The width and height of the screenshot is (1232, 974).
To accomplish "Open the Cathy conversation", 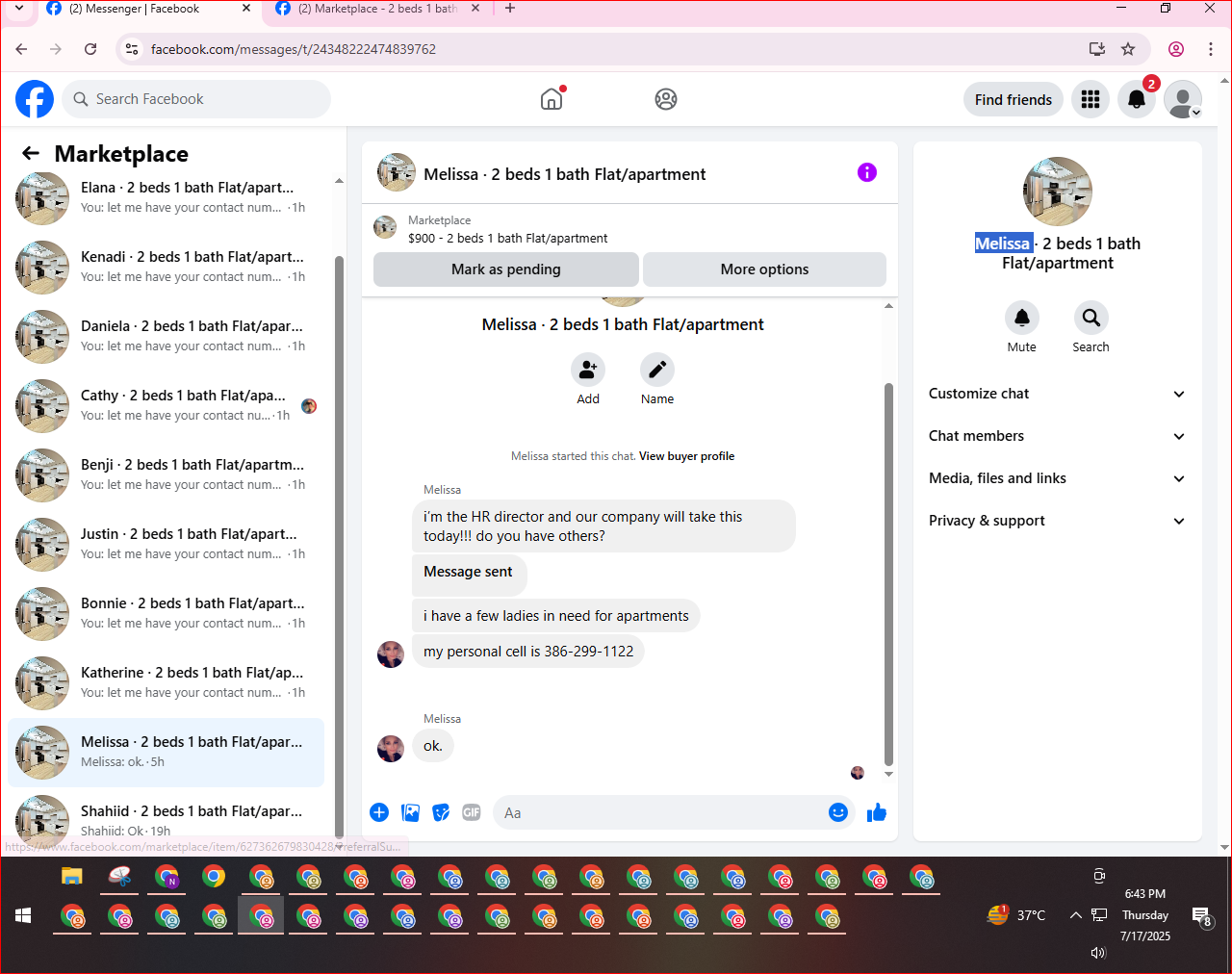I will pos(167,405).
